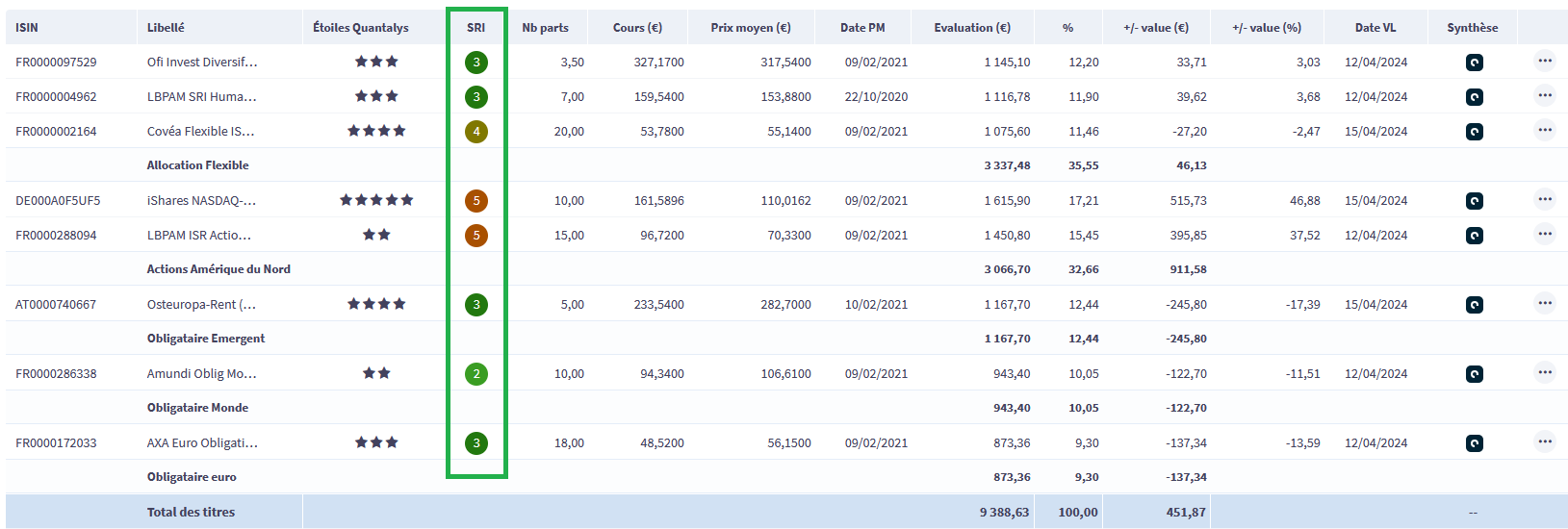
Task: Click the Actions Amérique du Nord subtotal row
Action: 218,269
